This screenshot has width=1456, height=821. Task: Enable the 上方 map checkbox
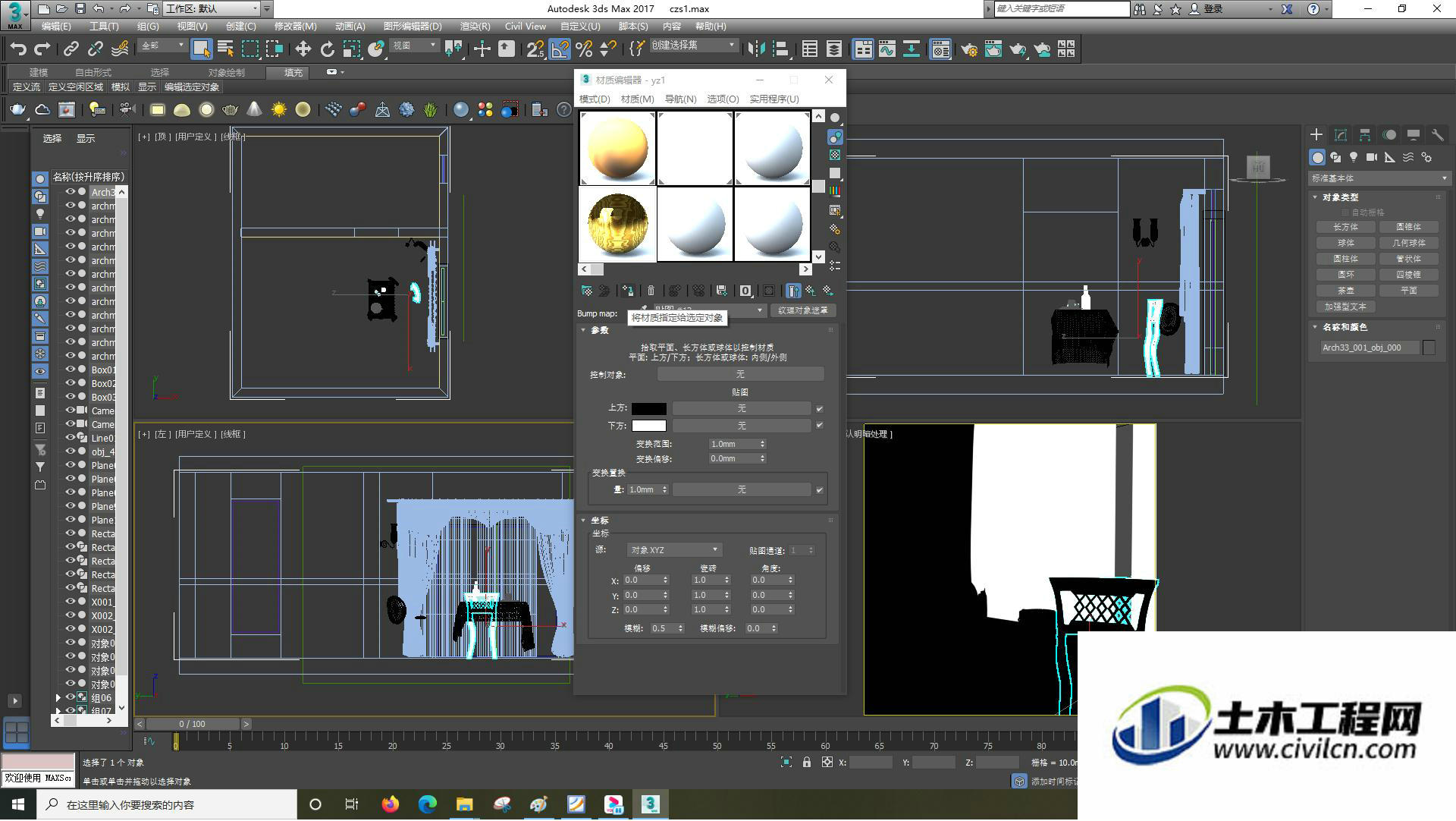pos(819,409)
